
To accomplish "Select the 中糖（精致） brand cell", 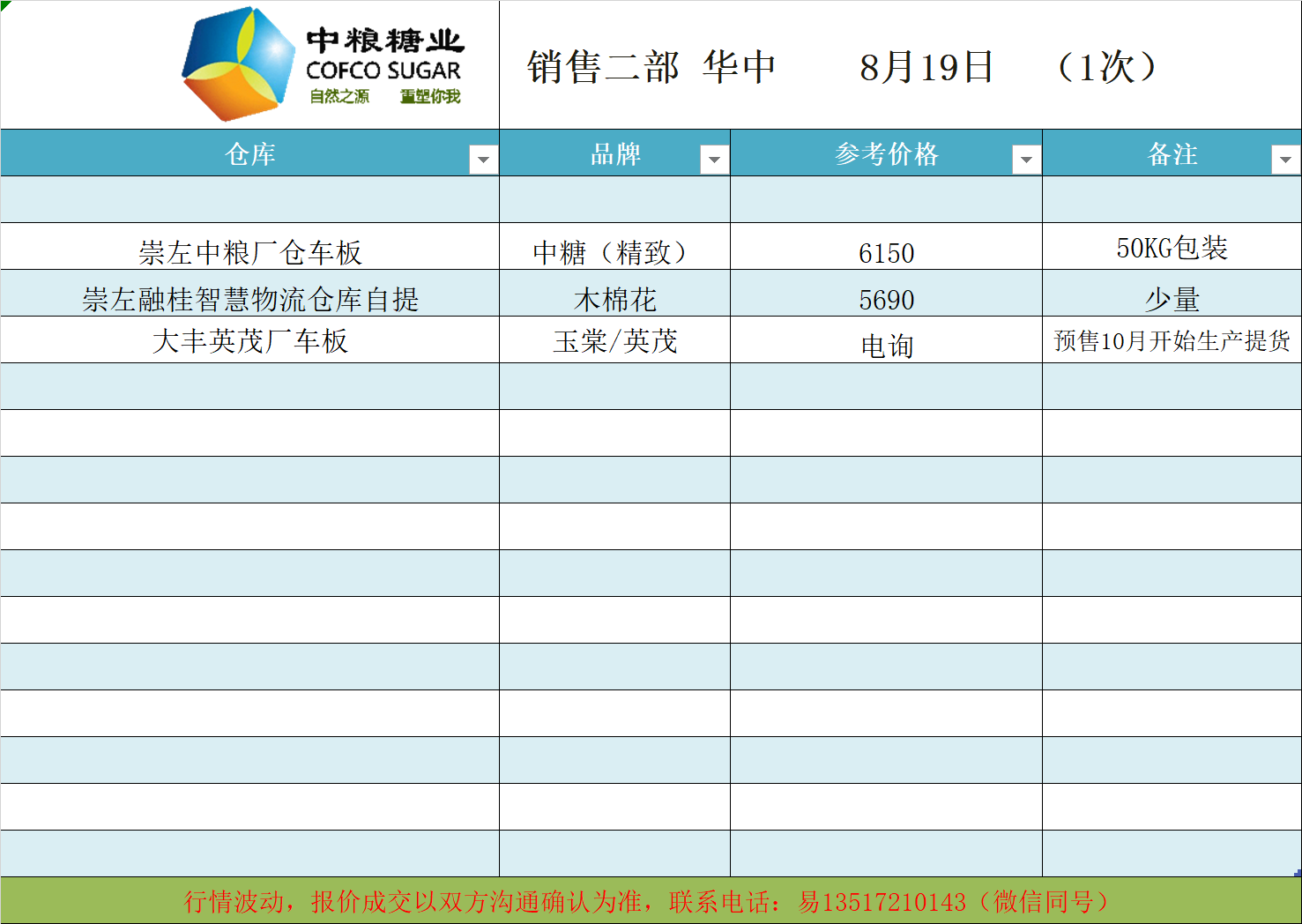I will click(x=614, y=252).
